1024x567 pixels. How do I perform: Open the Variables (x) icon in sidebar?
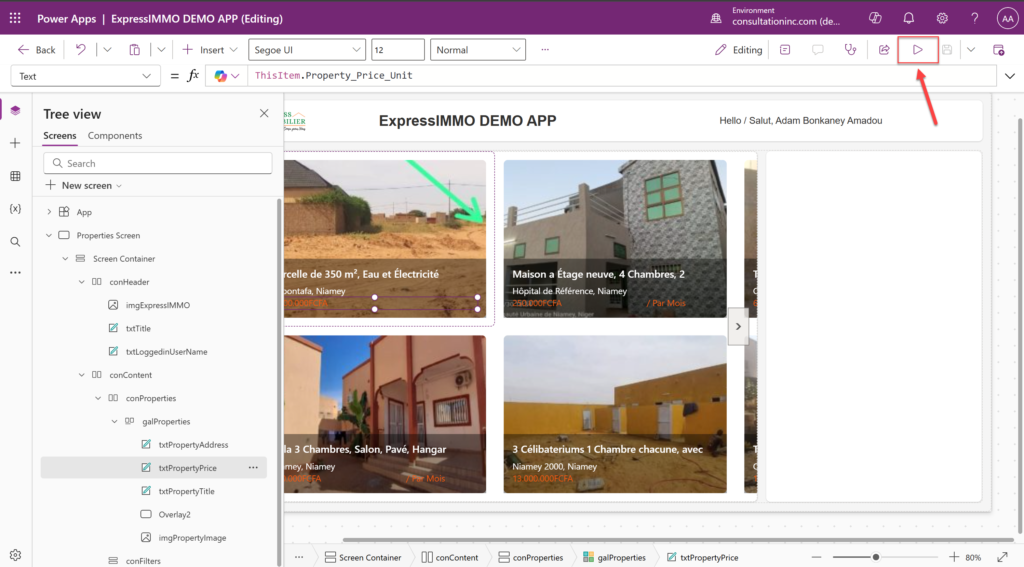(15, 208)
